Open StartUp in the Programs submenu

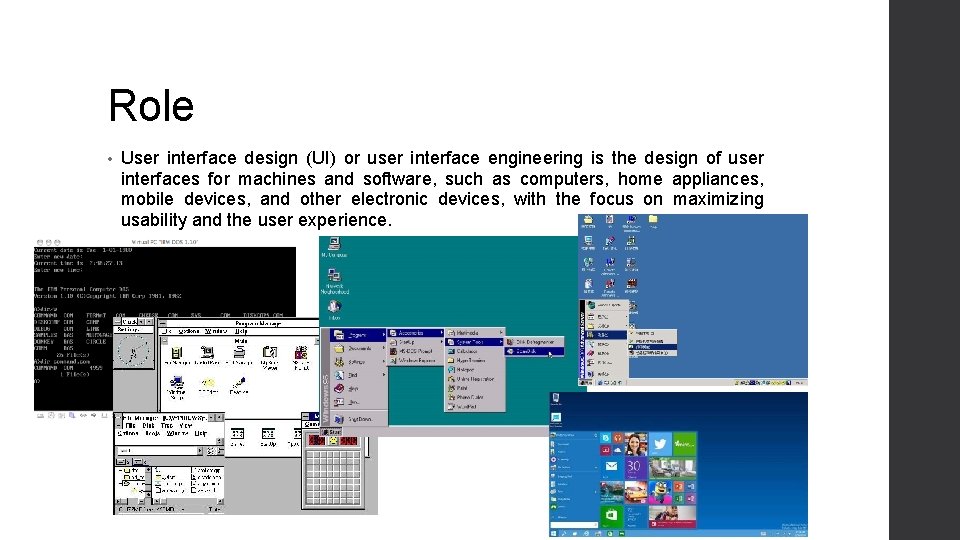tap(416, 342)
